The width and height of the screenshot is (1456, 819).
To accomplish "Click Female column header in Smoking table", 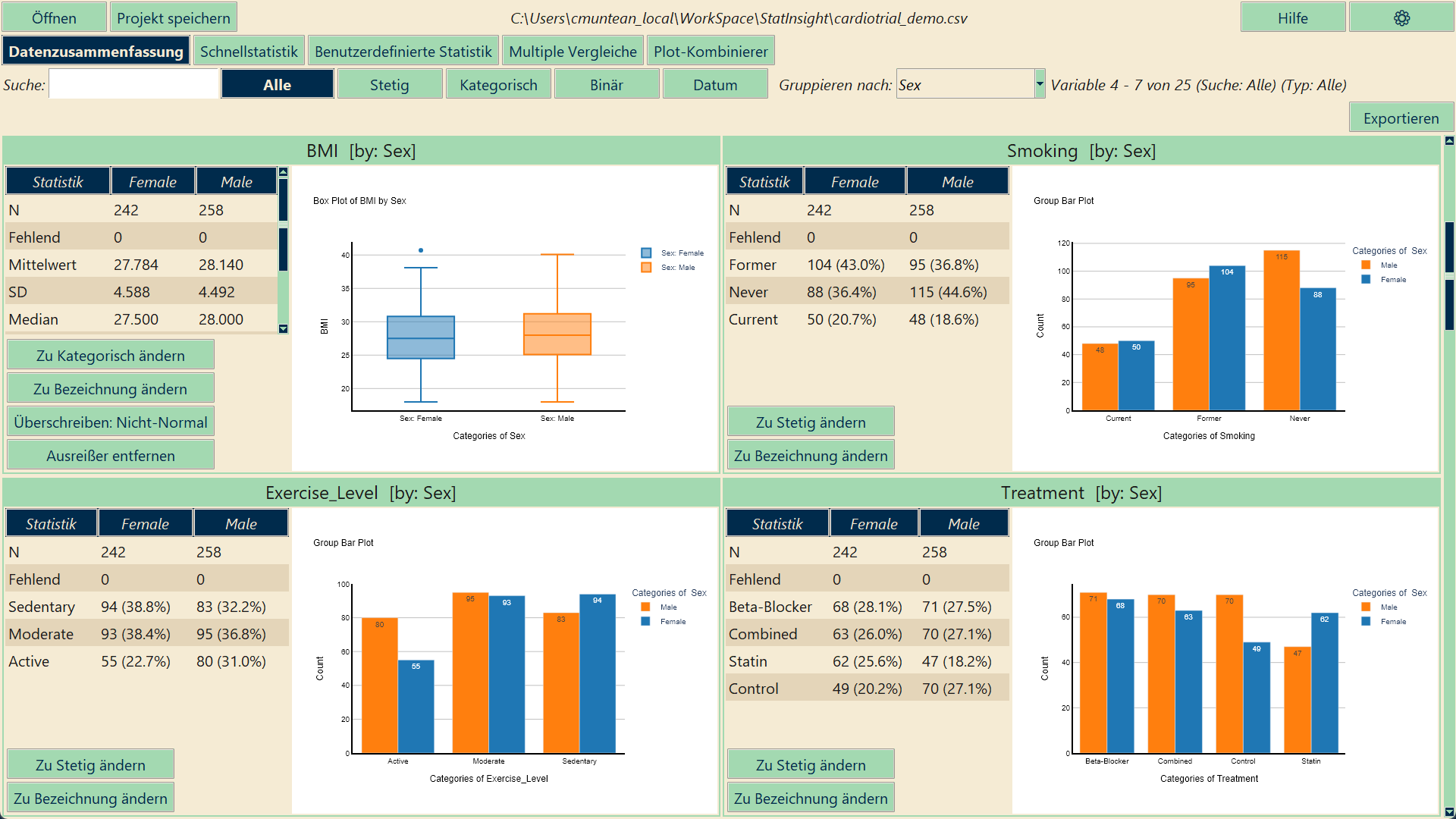I will [x=855, y=181].
